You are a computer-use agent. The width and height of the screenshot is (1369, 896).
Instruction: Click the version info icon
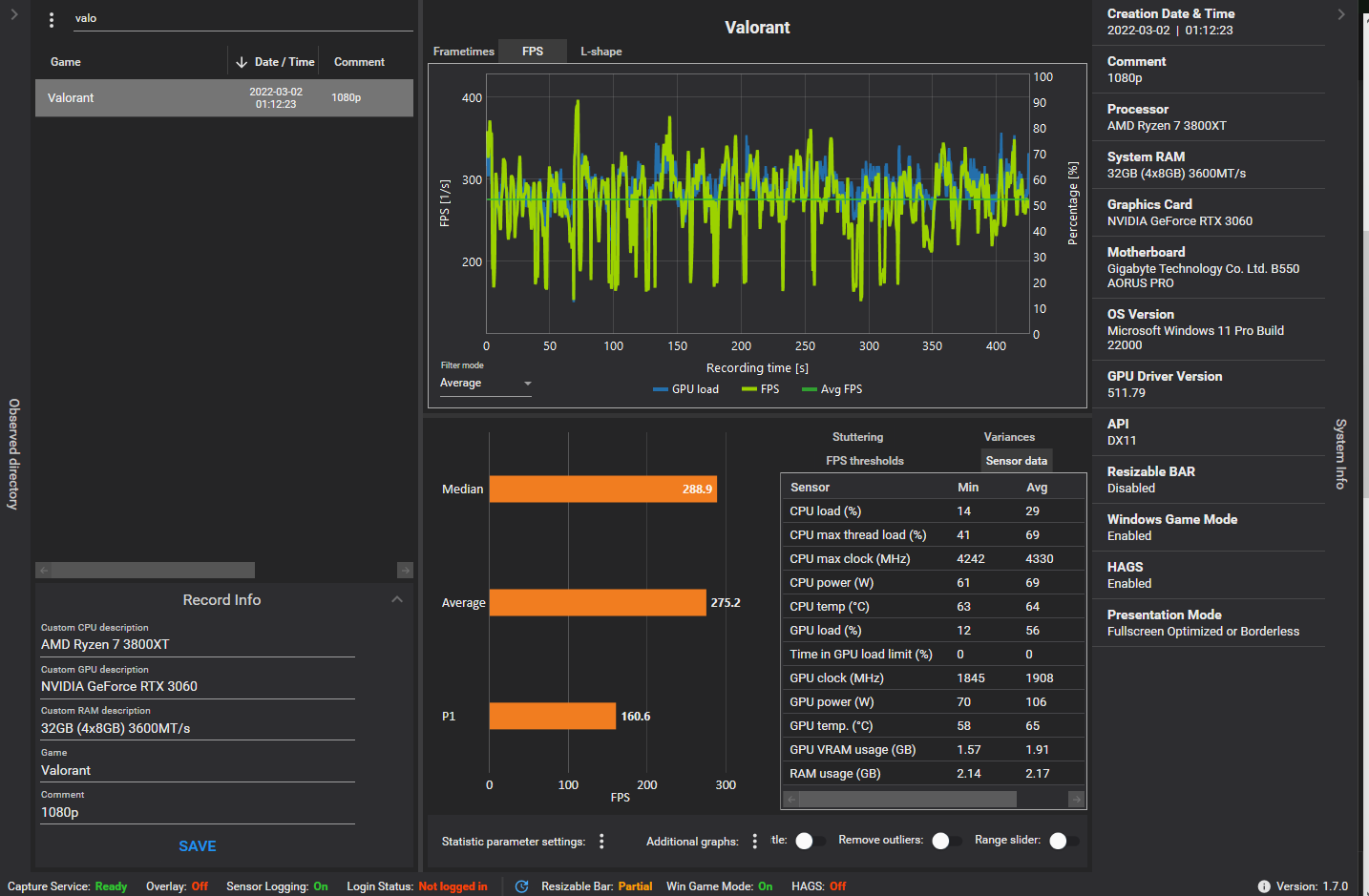[1264, 886]
